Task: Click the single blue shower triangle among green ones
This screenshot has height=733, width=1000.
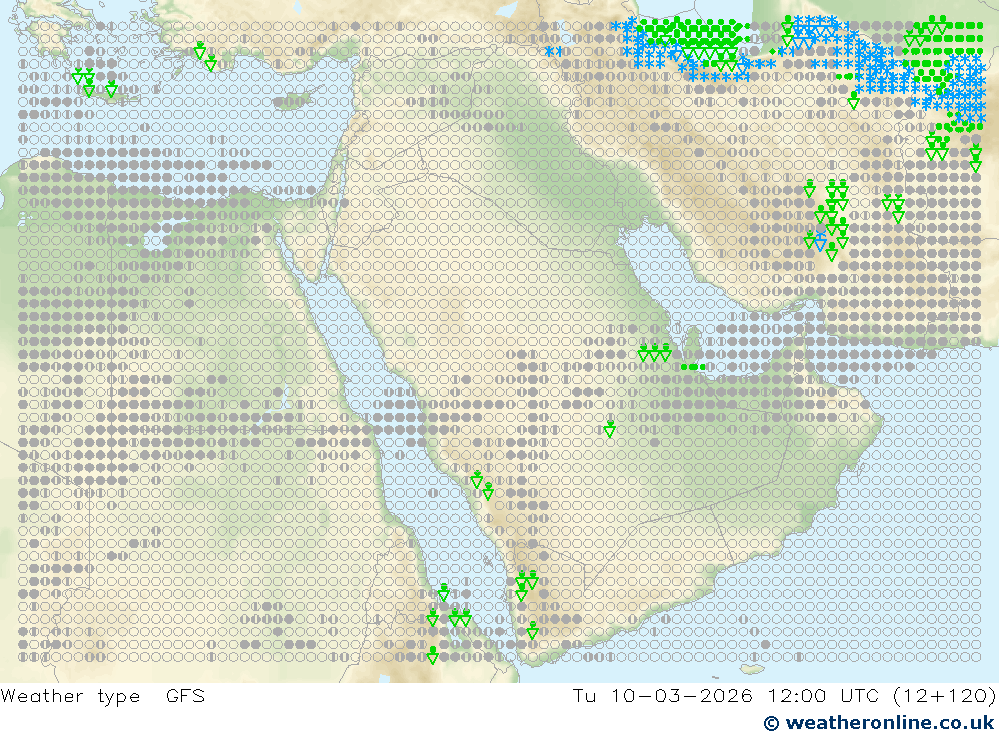Action: [x=820, y=241]
